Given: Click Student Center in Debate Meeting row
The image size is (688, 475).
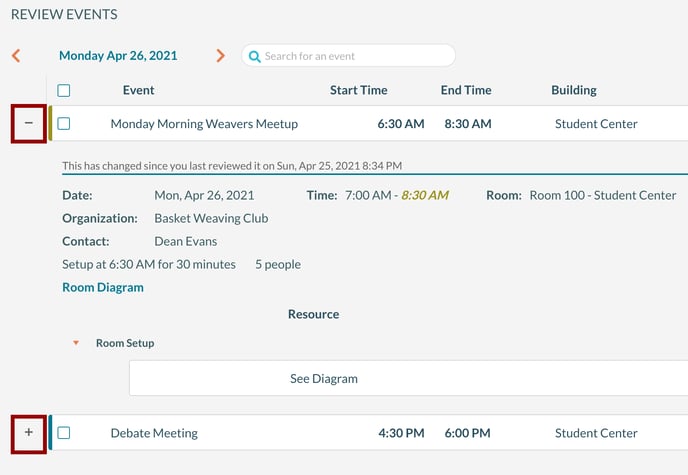Looking at the screenshot, I should coord(596,433).
